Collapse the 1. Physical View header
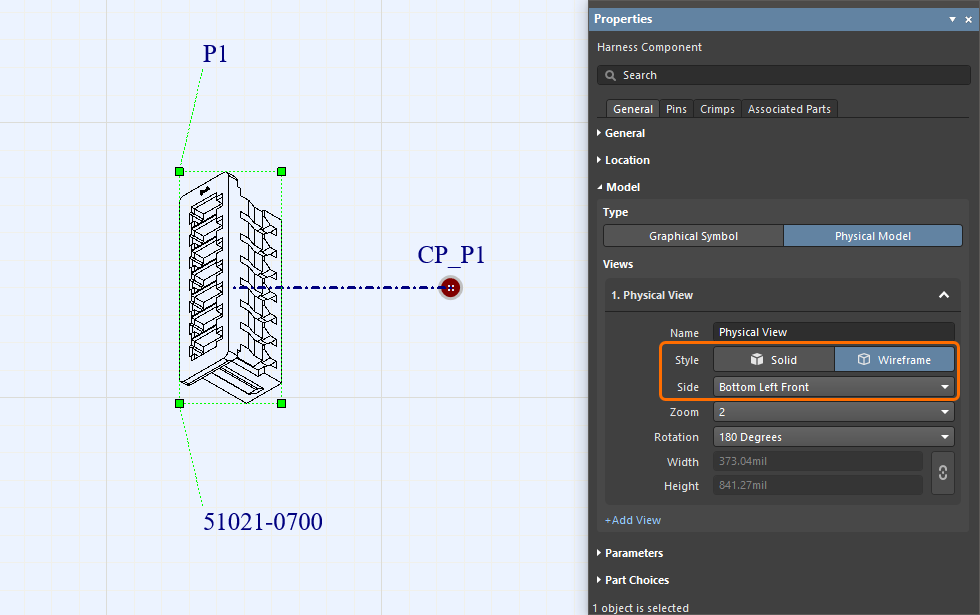Viewport: 980px width, 615px height. click(x=943, y=295)
